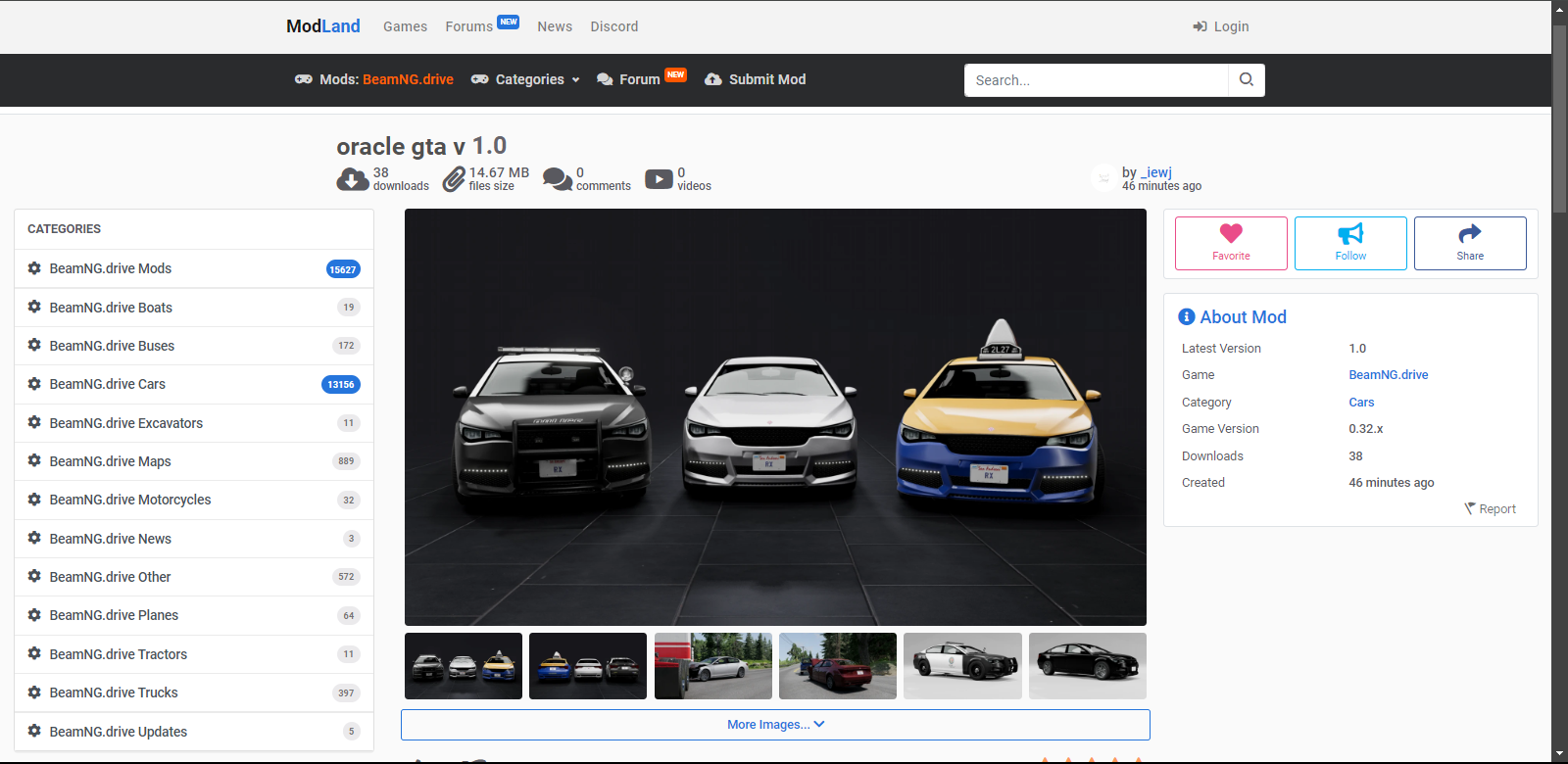Click the Login arrow icon

pyautogui.click(x=1200, y=26)
